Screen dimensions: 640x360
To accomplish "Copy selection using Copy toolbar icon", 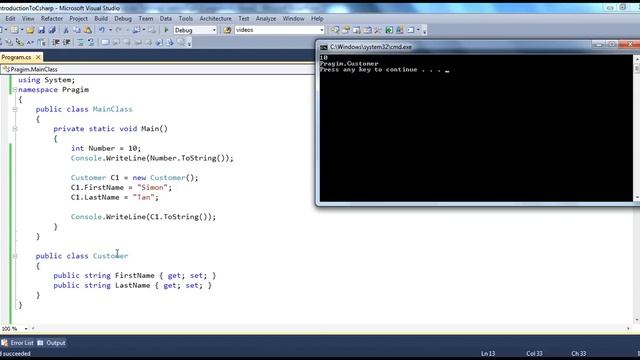I will point(77,30).
